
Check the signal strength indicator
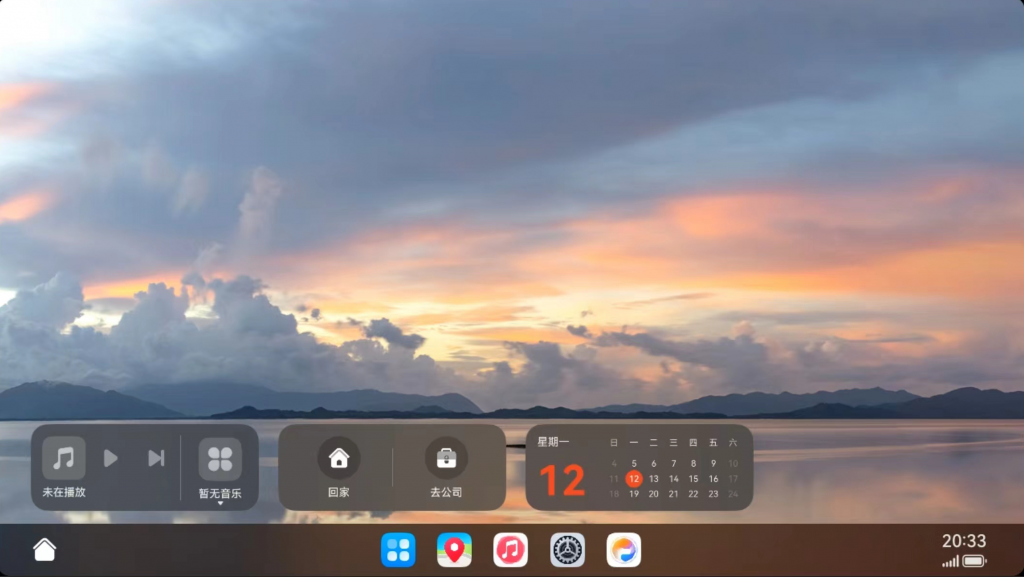(950, 561)
